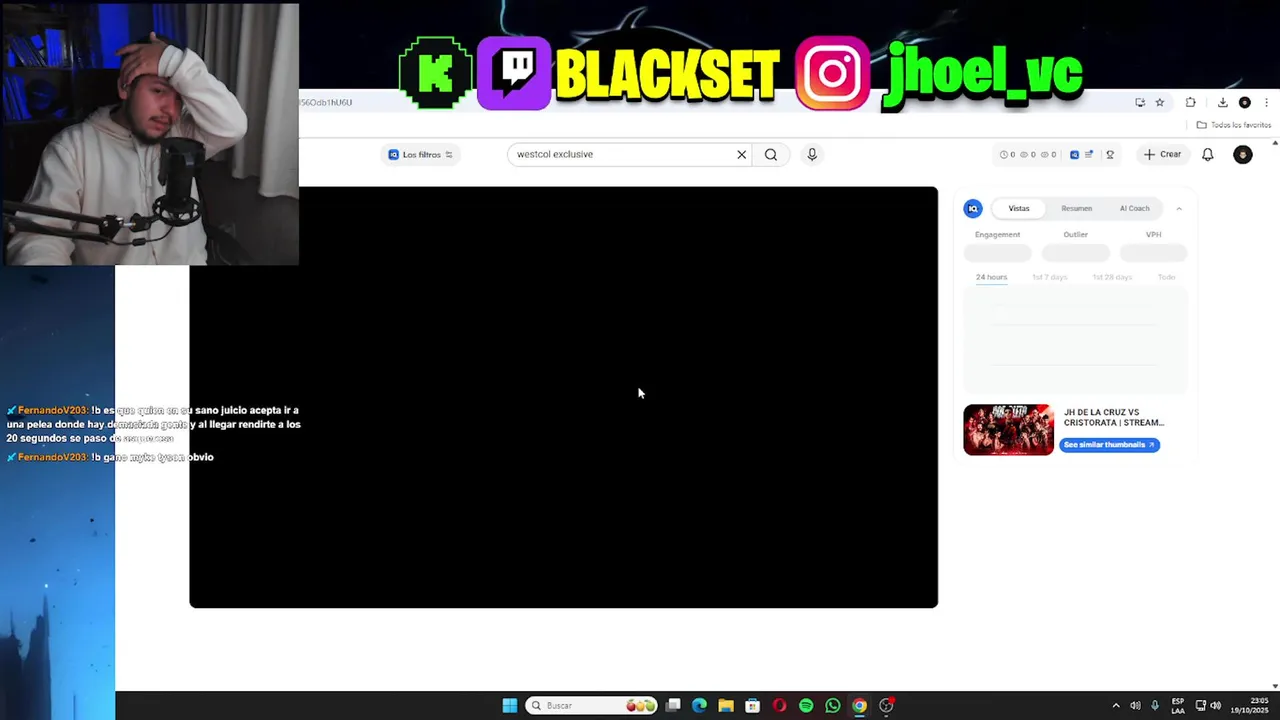This screenshot has height=720, width=1280.
Task: Open the Todos los favoritos bookmarks folder
Action: (1234, 125)
